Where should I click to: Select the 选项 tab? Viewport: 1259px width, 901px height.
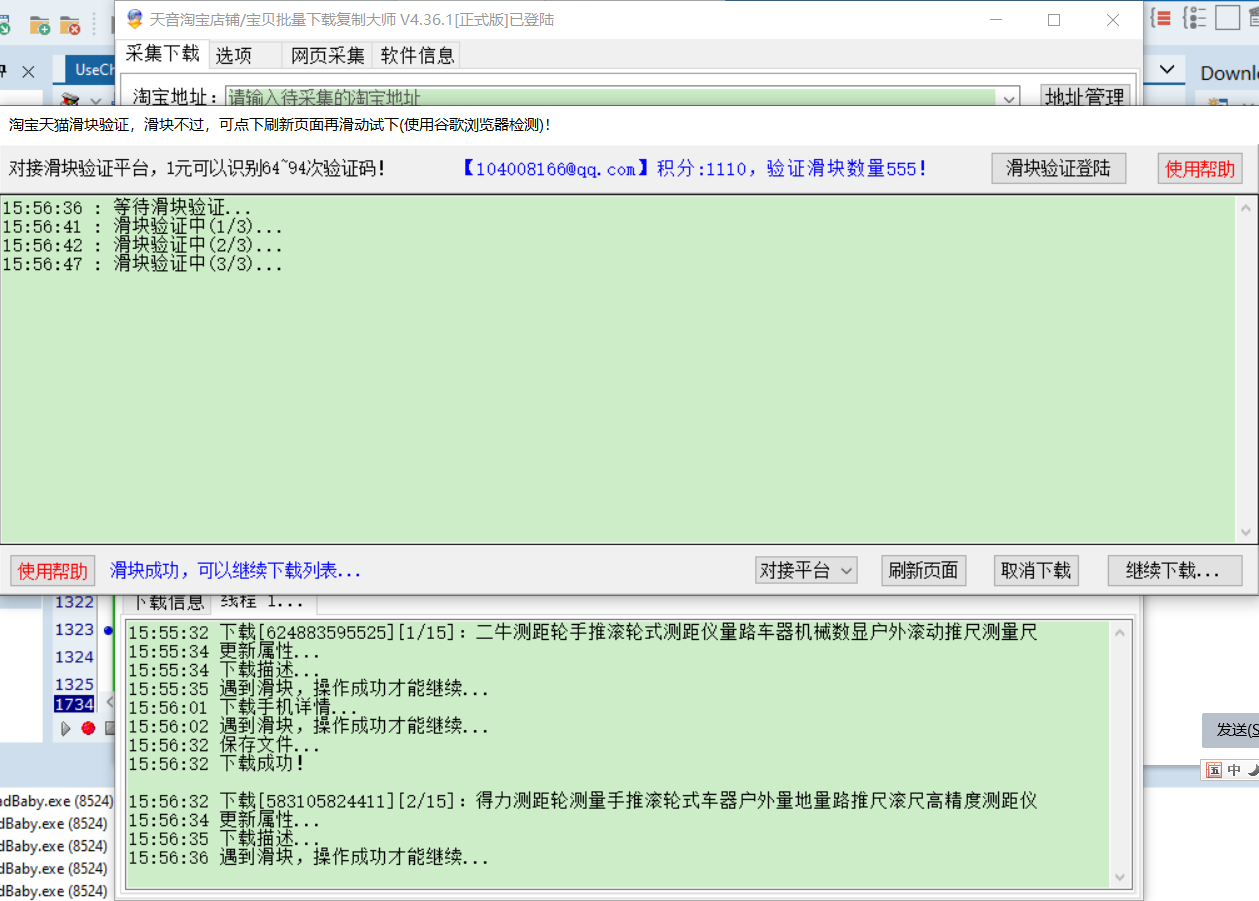(x=234, y=56)
